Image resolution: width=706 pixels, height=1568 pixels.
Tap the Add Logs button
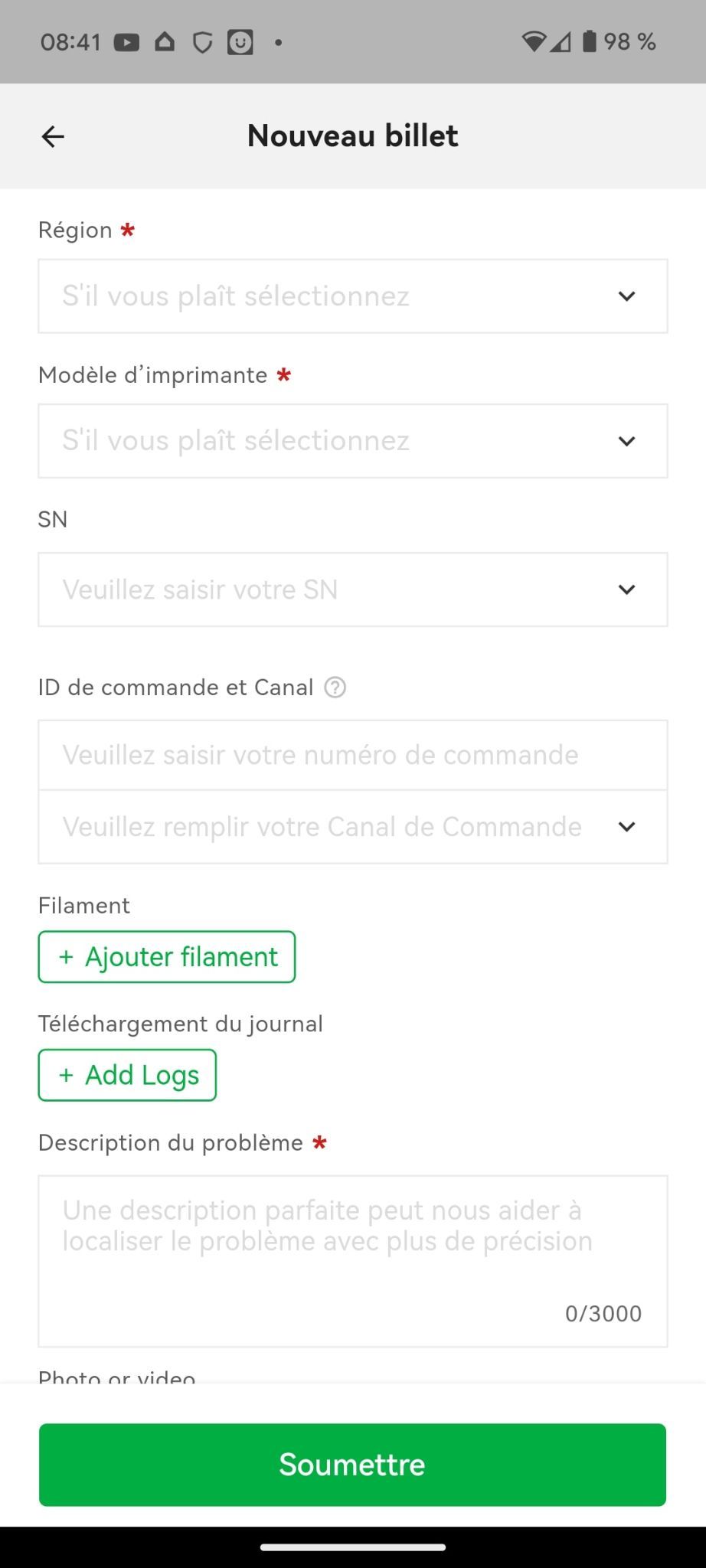click(127, 1075)
